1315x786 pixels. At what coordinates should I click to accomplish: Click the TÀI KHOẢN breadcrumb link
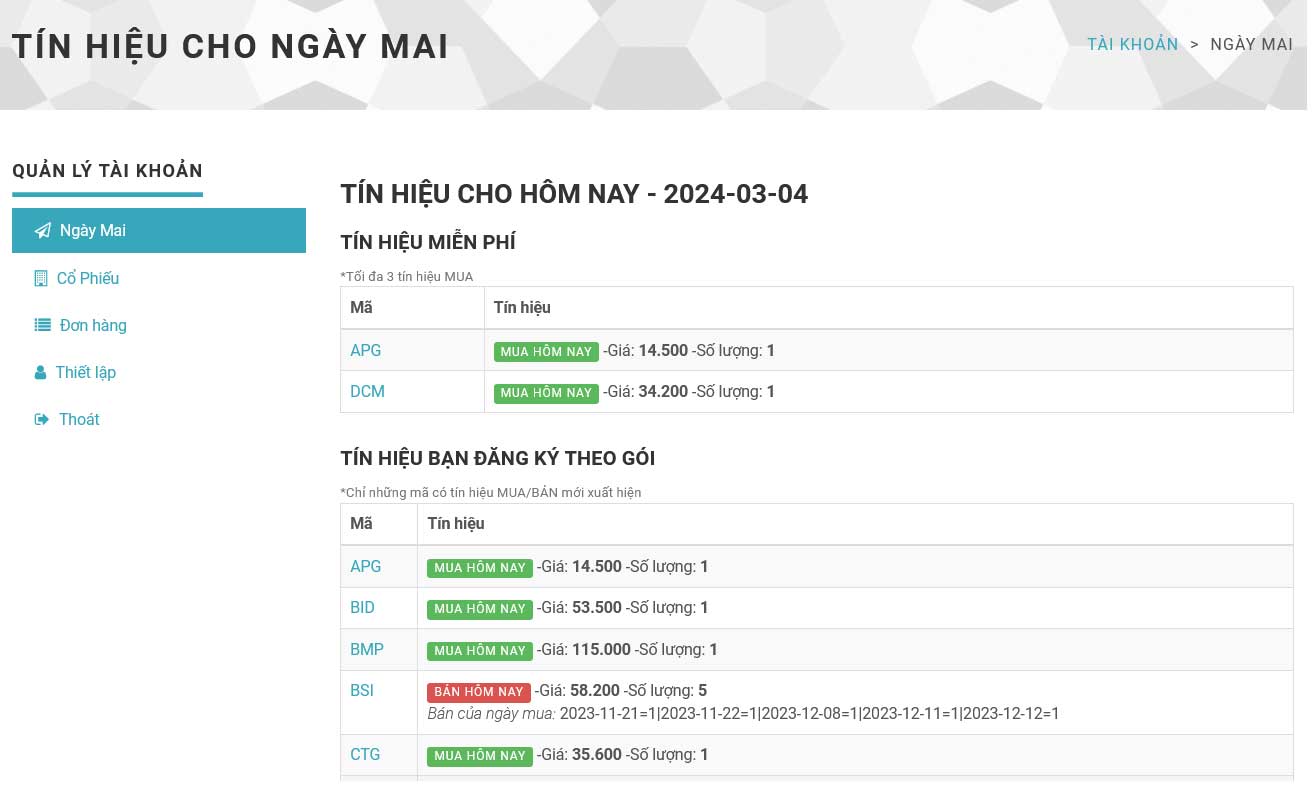1133,44
